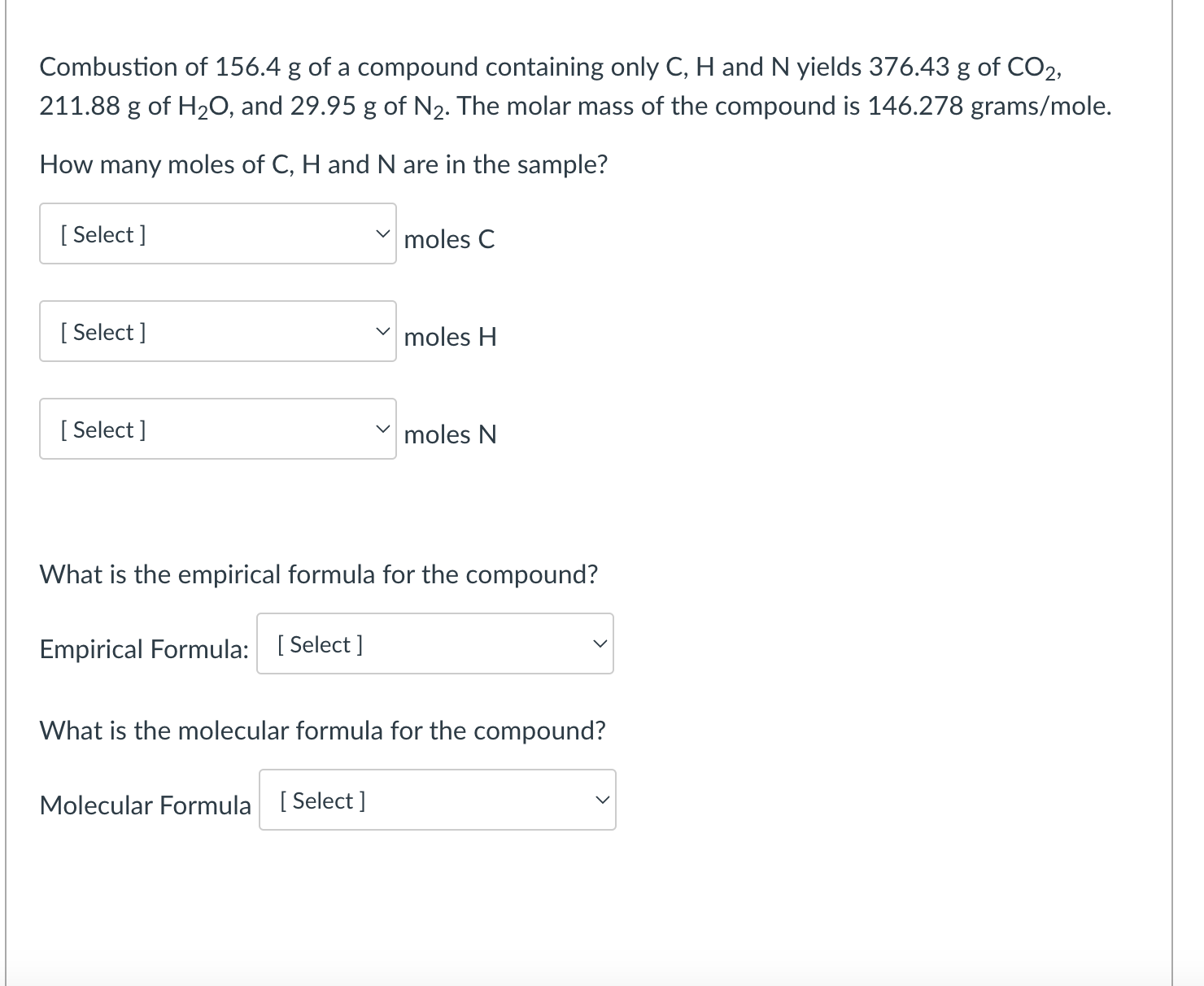The width and height of the screenshot is (1204, 986).
Task: Click the Molecular Formula dropdown arrow
Action: (x=602, y=800)
